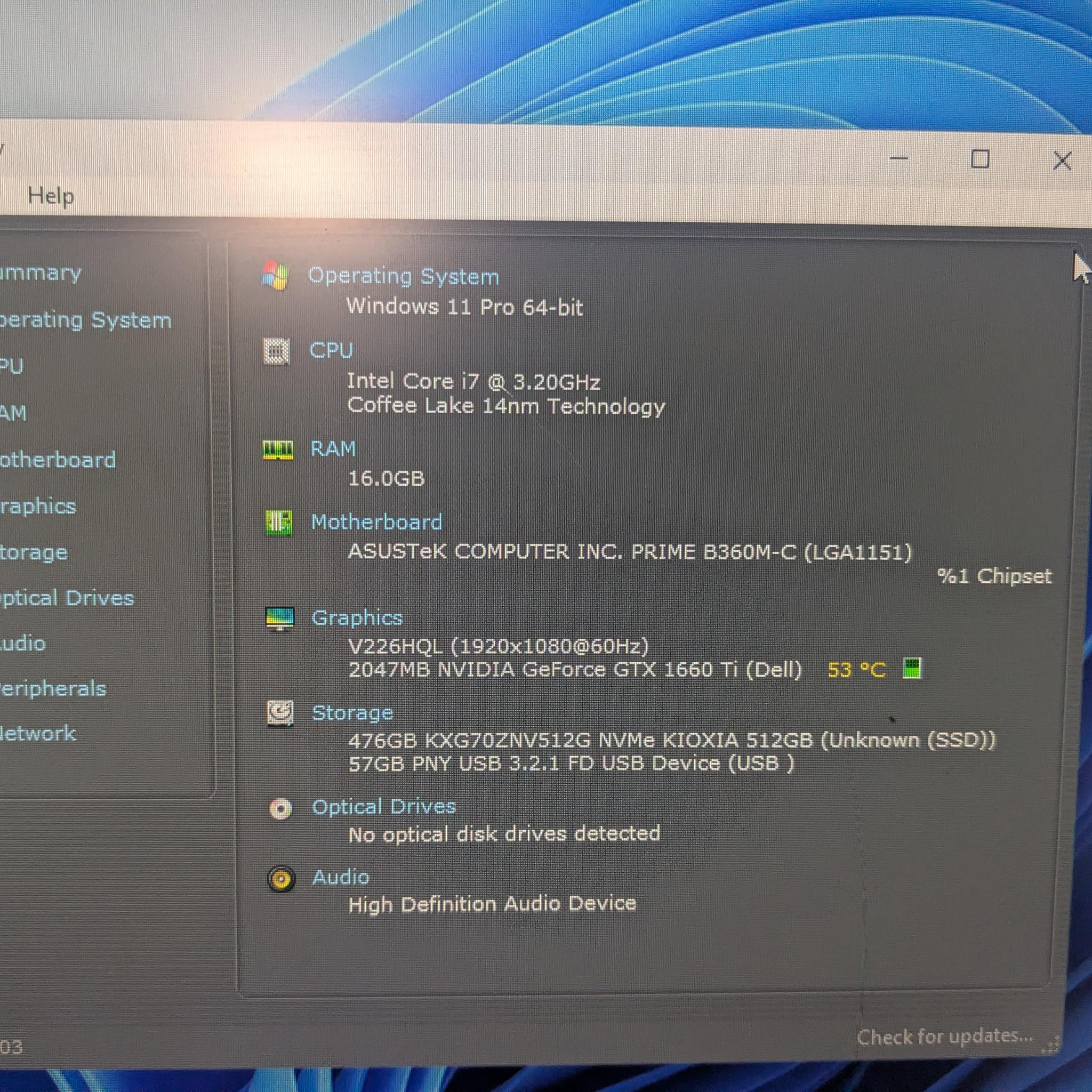Click the Storage hard drive icon
Viewport: 1092px width, 1092px height.
click(x=280, y=713)
